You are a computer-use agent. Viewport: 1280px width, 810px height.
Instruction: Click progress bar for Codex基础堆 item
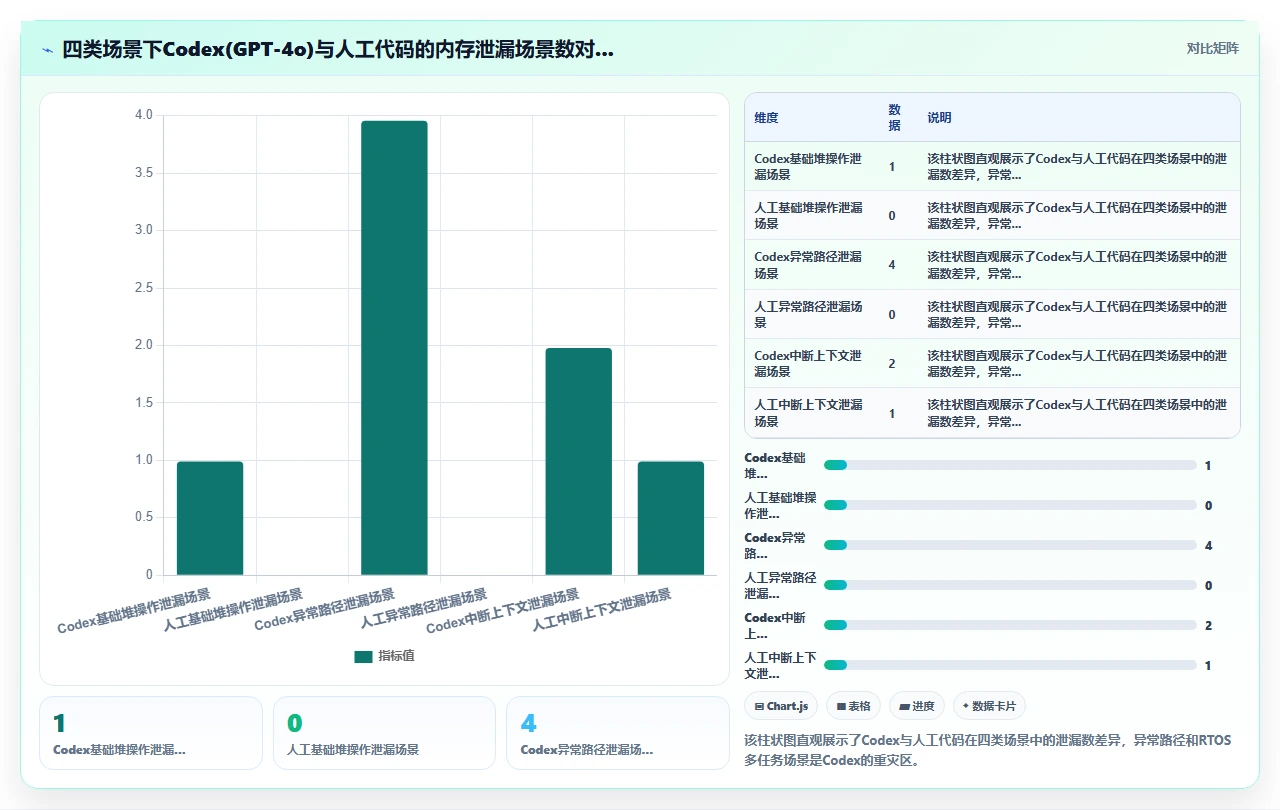1010,465
